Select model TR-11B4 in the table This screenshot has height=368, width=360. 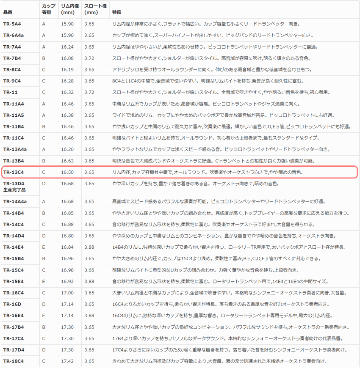pos(13,126)
